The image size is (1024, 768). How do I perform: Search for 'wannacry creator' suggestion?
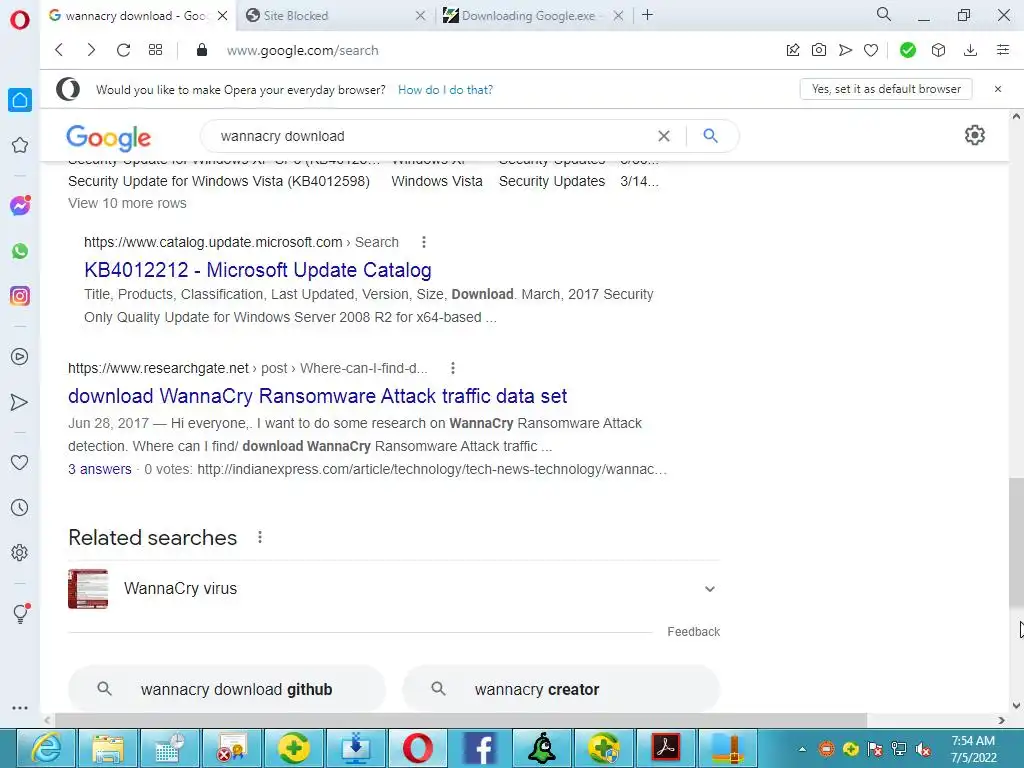click(561, 689)
